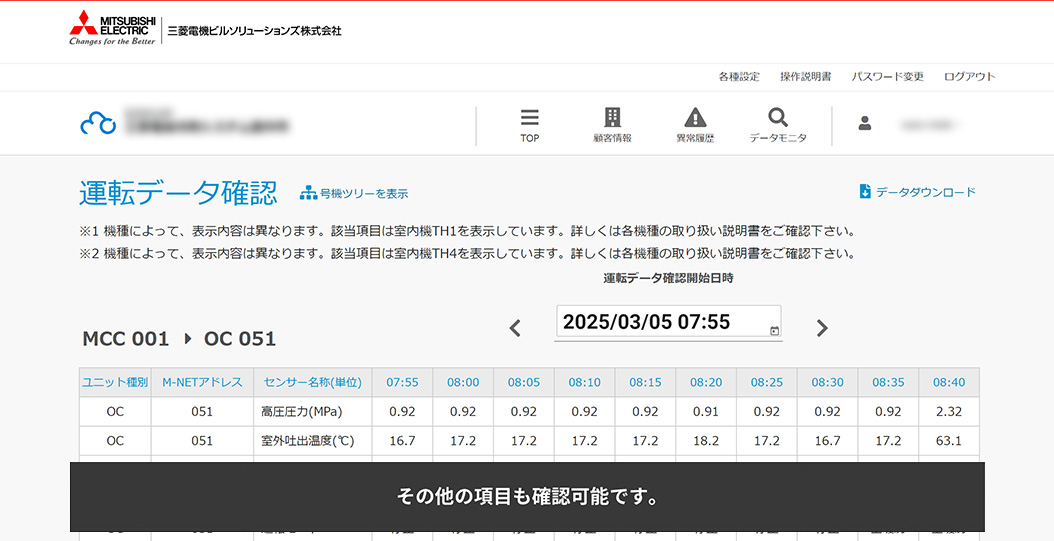Click the user profile icon
The image size is (1054, 541).
pos(865,123)
